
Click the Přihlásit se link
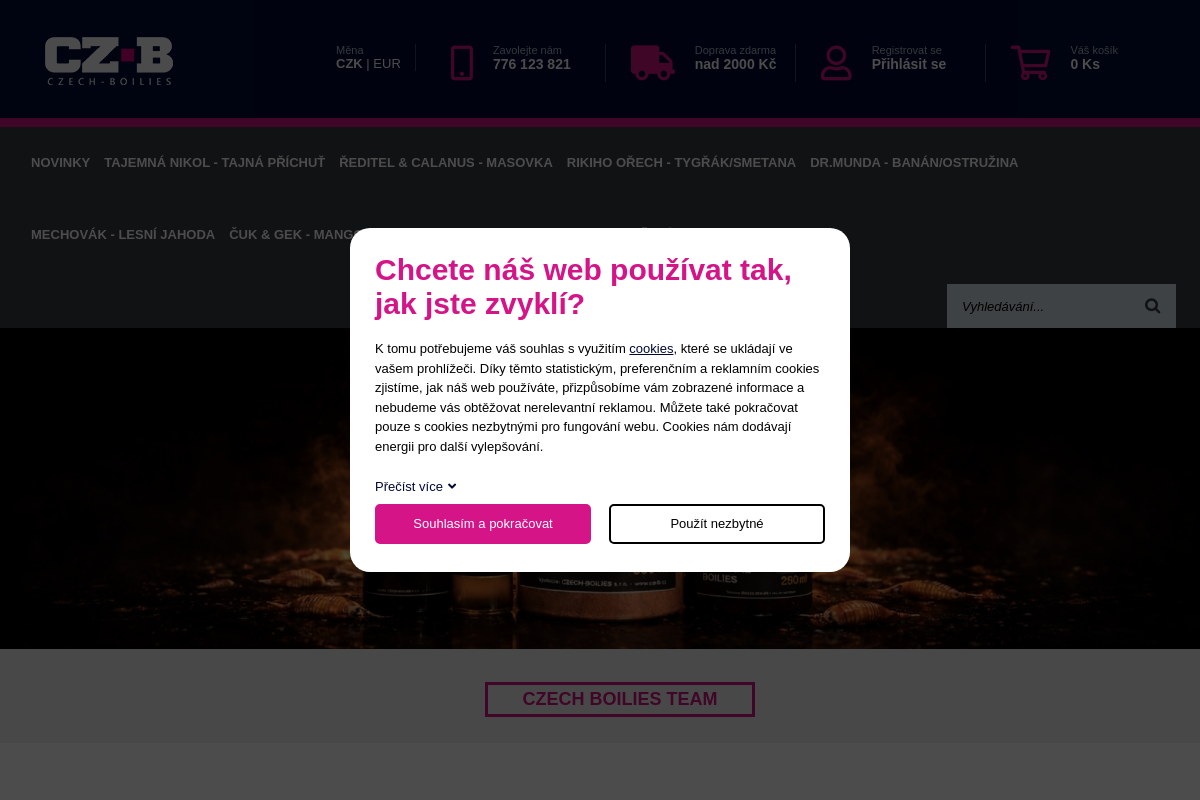tap(908, 64)
